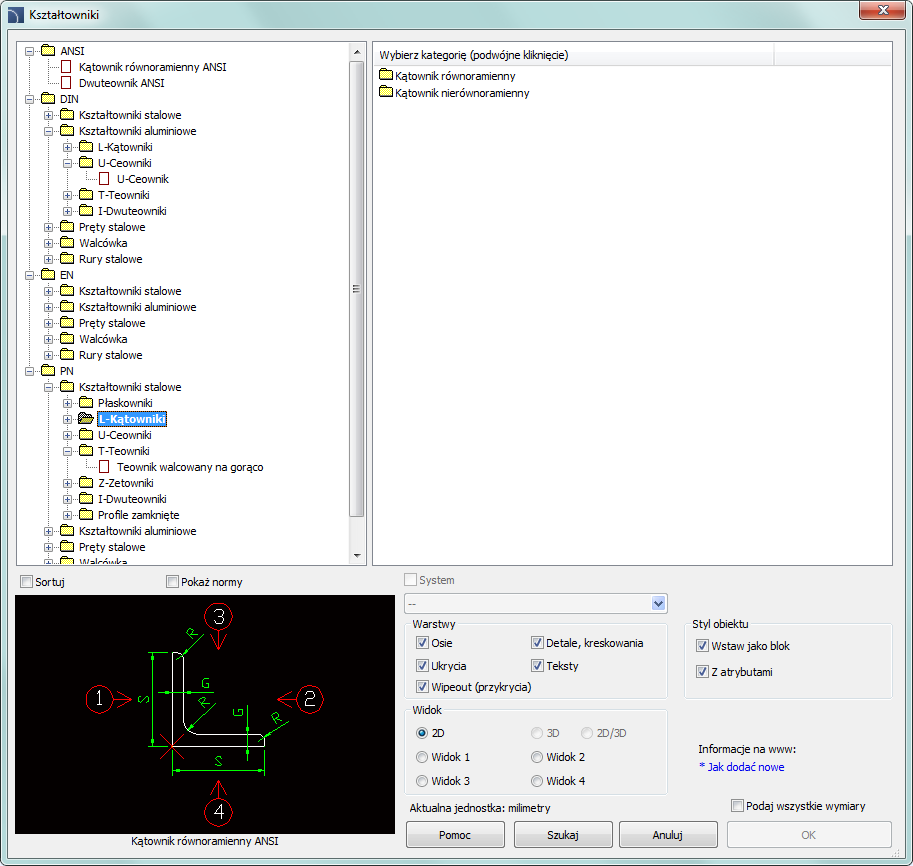
Task: Open the Jak dodać nowe link
Action: point(741,767)
